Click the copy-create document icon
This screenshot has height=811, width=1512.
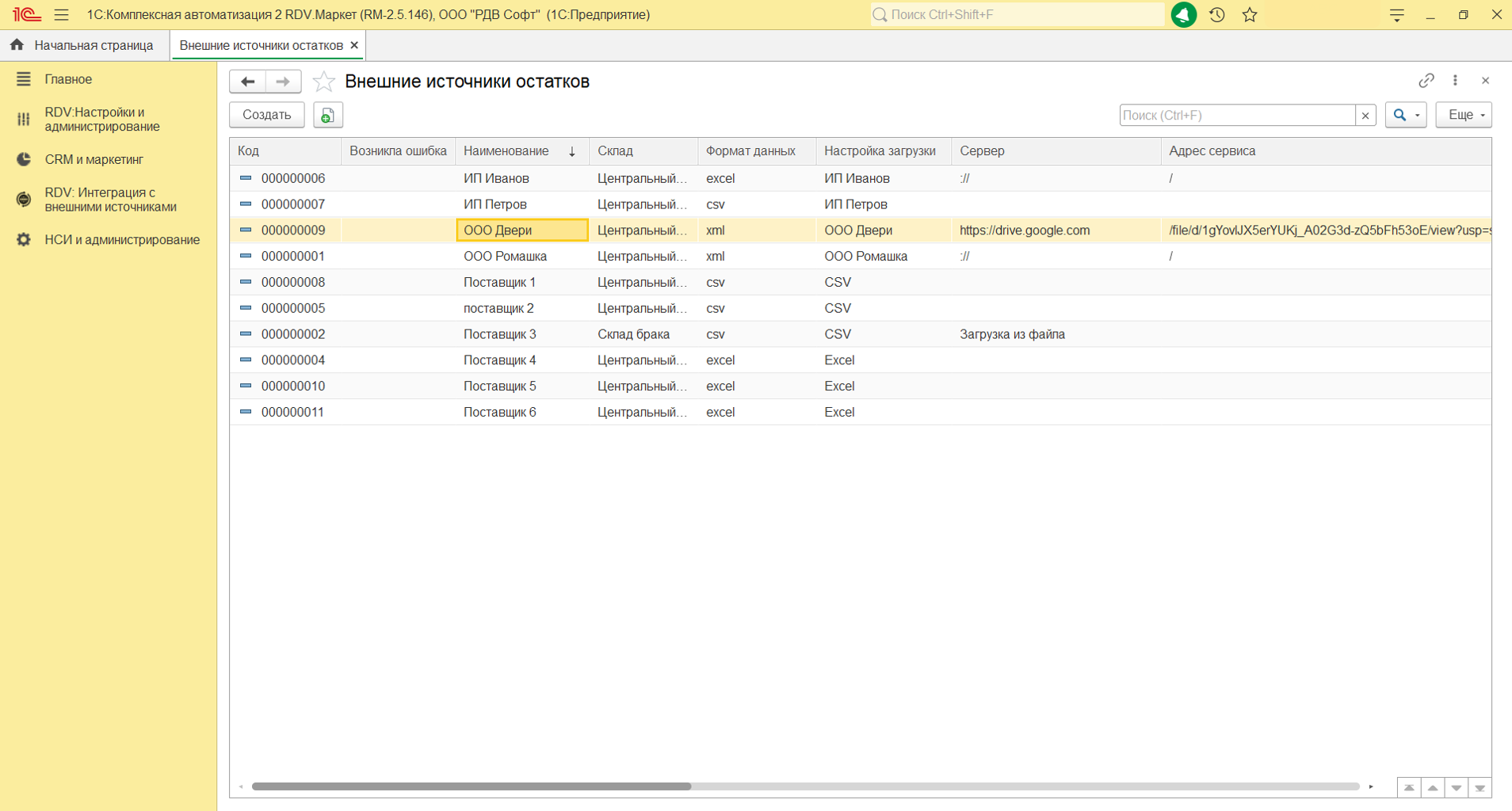pos(327,116)
